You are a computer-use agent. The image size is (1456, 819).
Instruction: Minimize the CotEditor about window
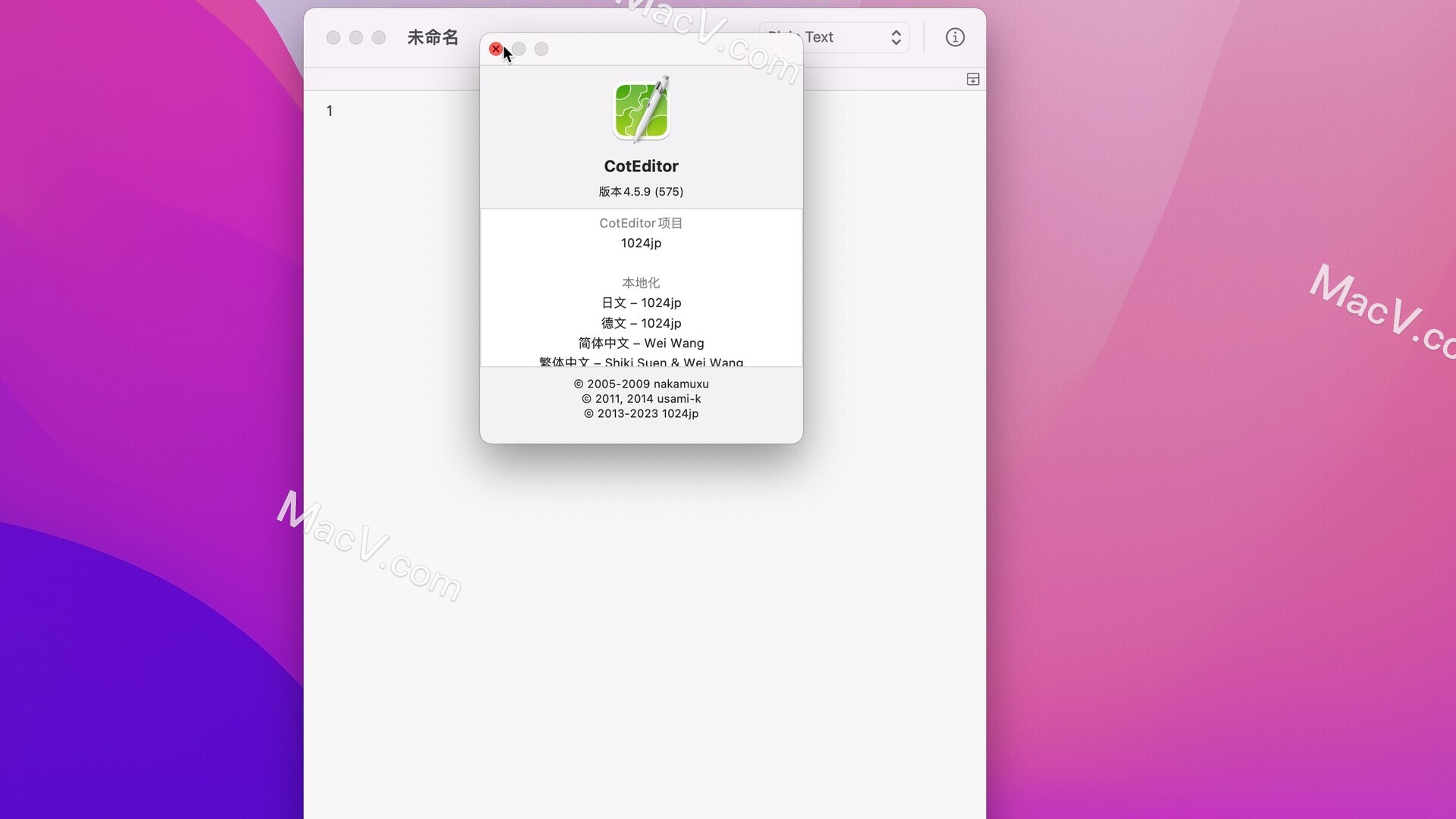pos(519,49)
